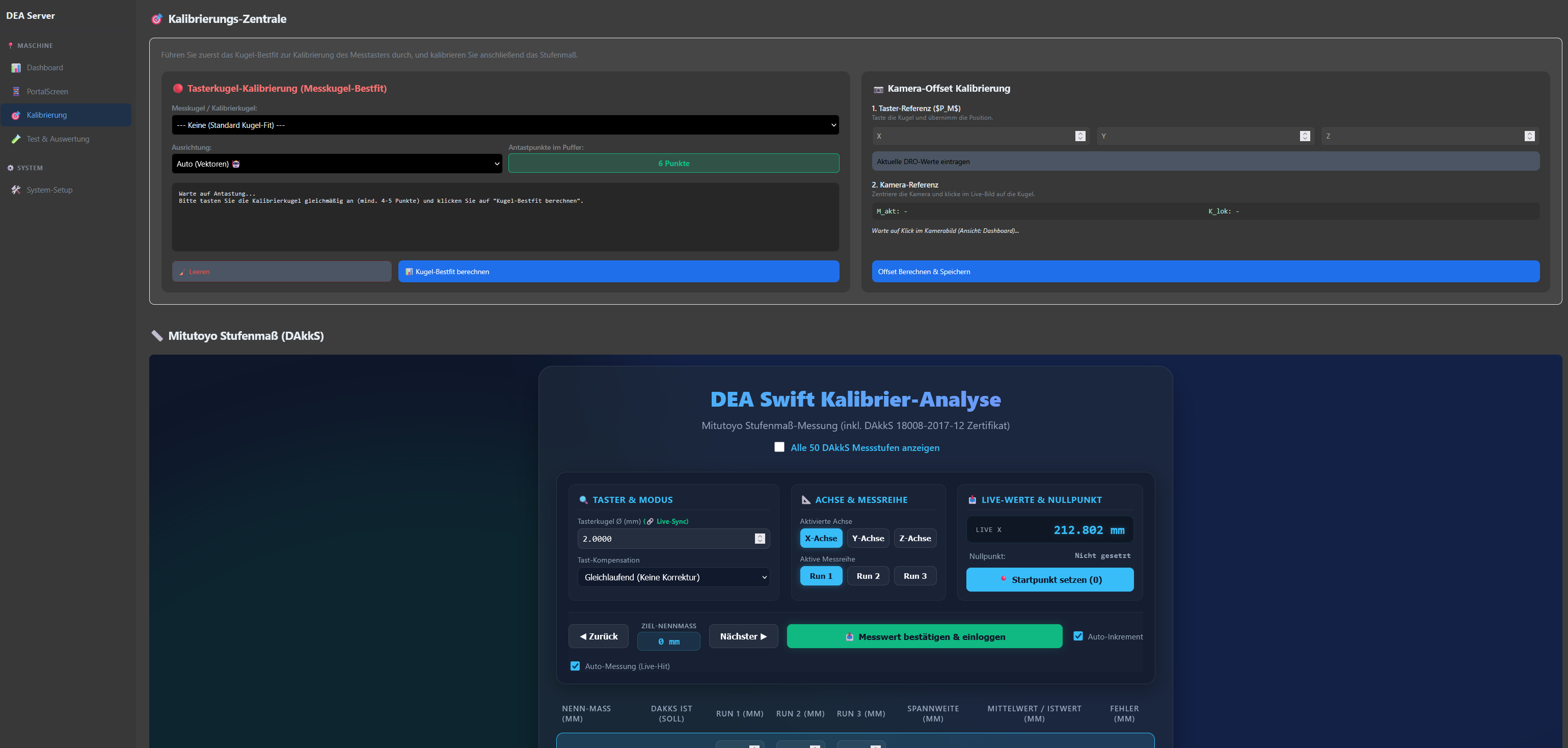Image resolution: width=1568 pixels, height=748 pixels.
Task: Click the Y field spinner in Taster-Referenz
Action: click(x=1305, y=137)
